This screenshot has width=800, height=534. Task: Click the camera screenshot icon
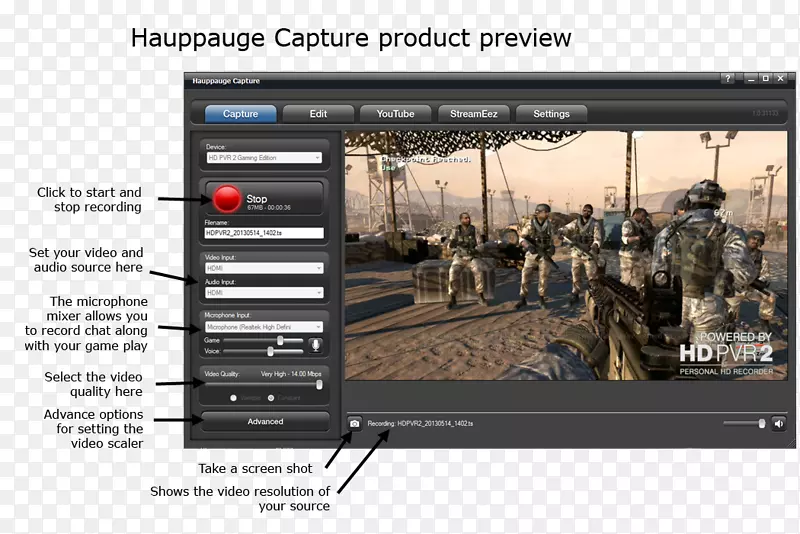pos(355,423)
